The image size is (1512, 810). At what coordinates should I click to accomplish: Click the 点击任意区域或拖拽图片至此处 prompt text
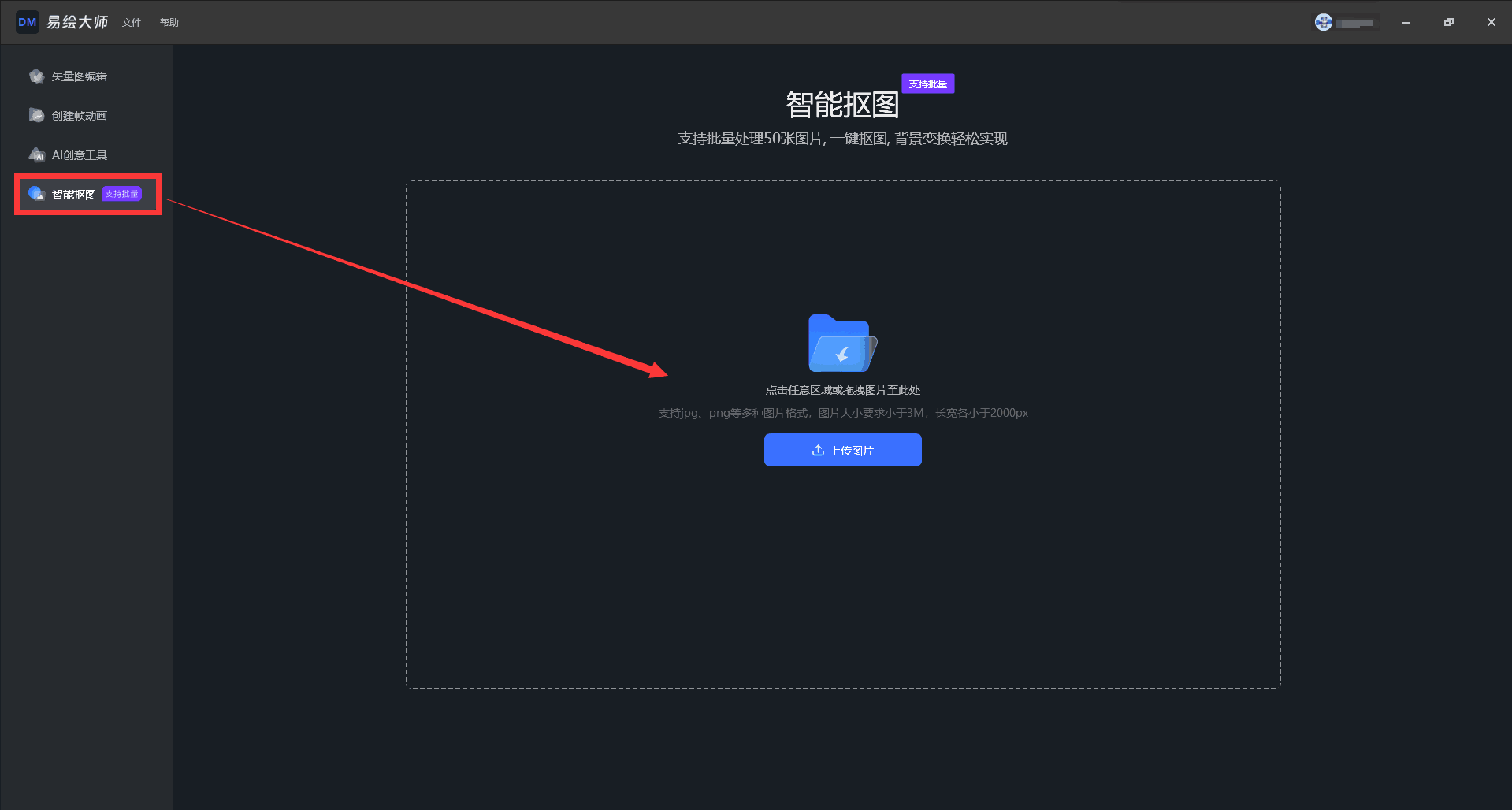coord(842,390)
